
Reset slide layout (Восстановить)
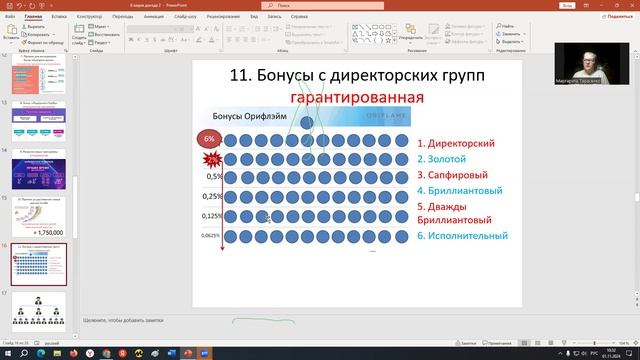coord(104,34)
